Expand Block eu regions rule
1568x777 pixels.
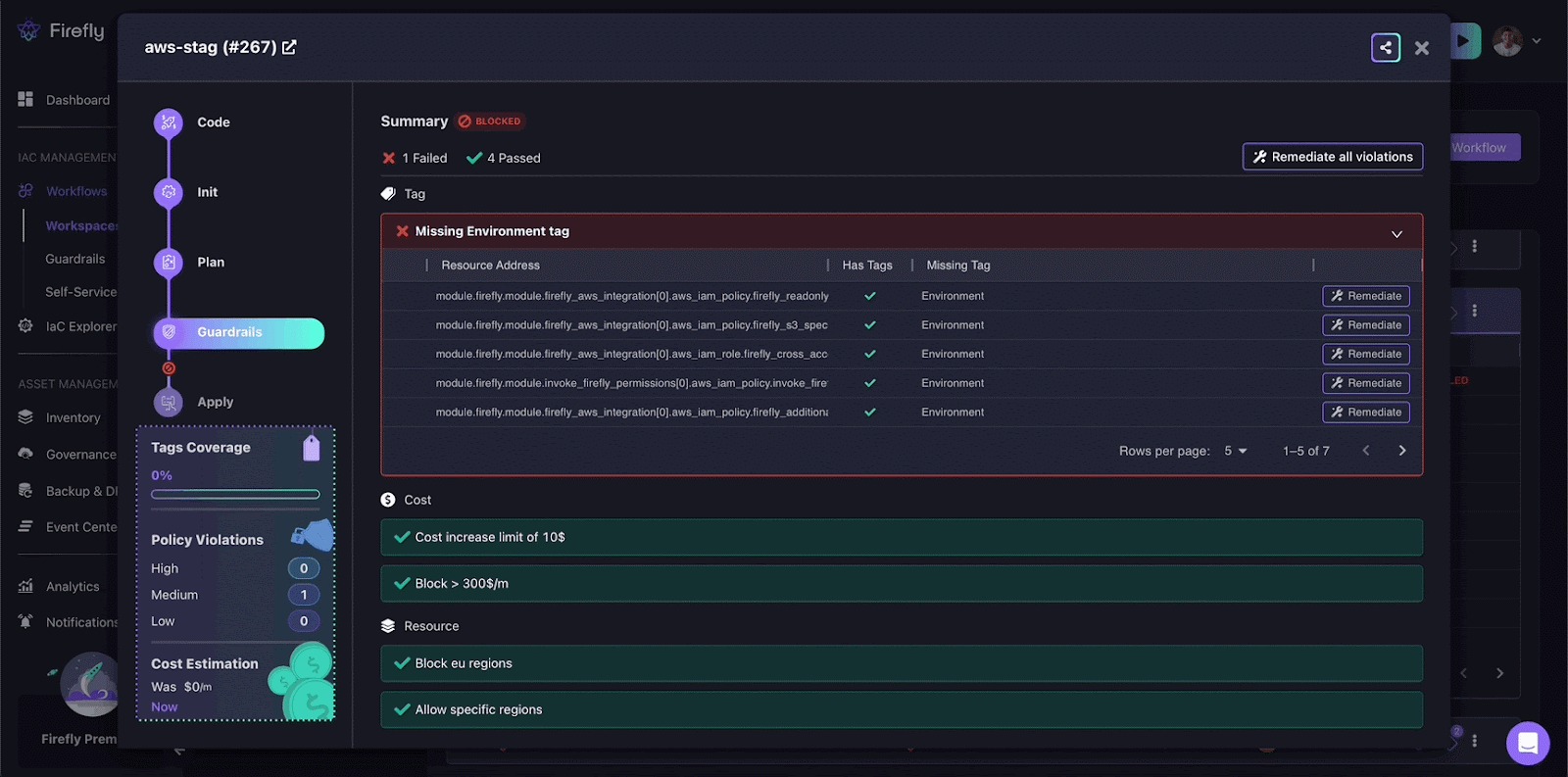pos(902,663)
